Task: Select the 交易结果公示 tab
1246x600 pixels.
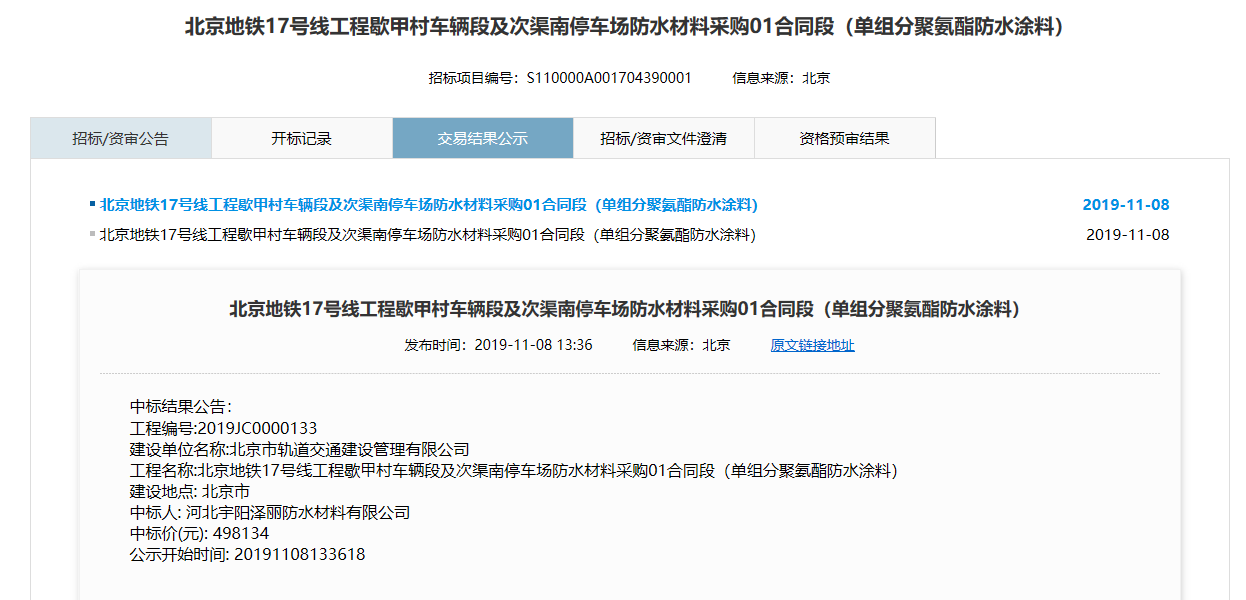Action: 482,139
